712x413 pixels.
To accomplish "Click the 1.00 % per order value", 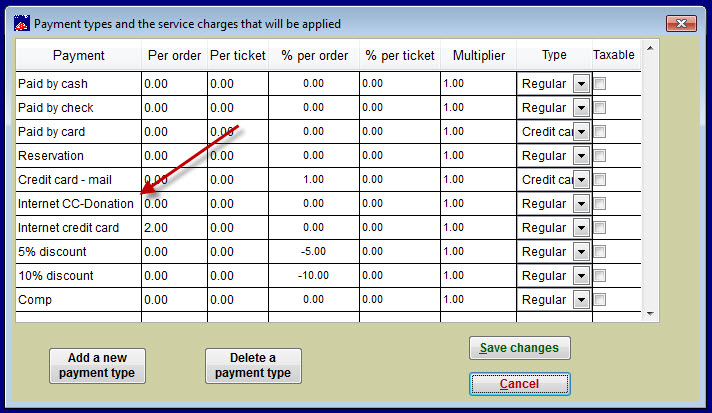I will click(313, 180).
